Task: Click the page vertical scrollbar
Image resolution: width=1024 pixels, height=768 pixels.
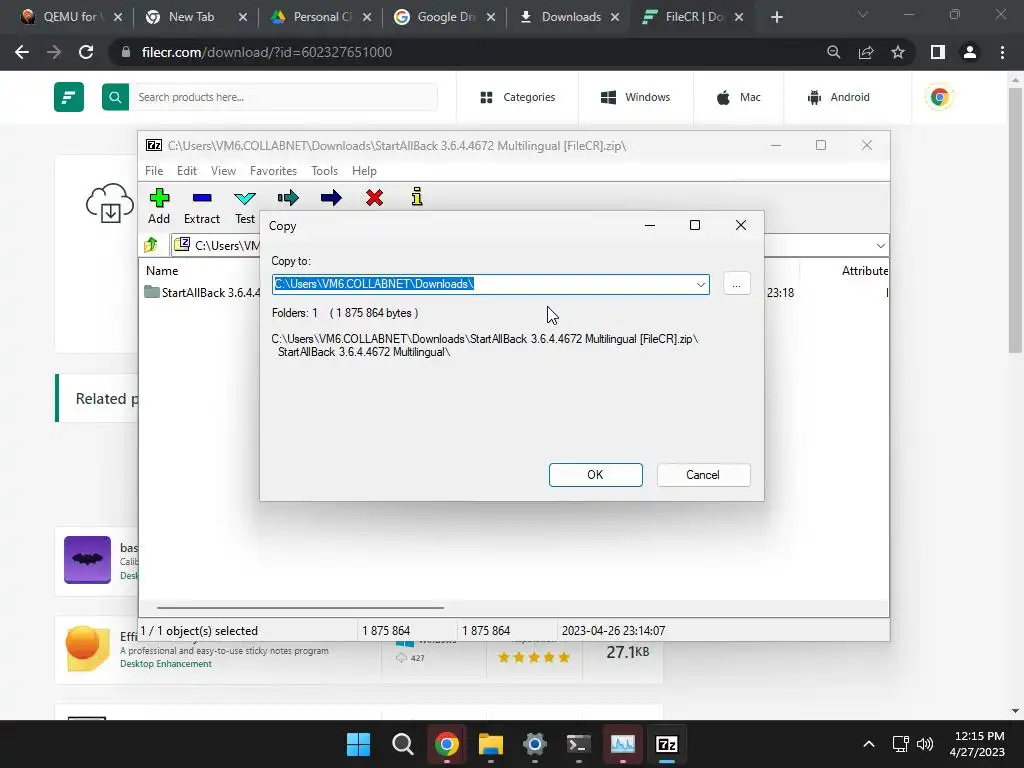Action: click(1015, 220)
